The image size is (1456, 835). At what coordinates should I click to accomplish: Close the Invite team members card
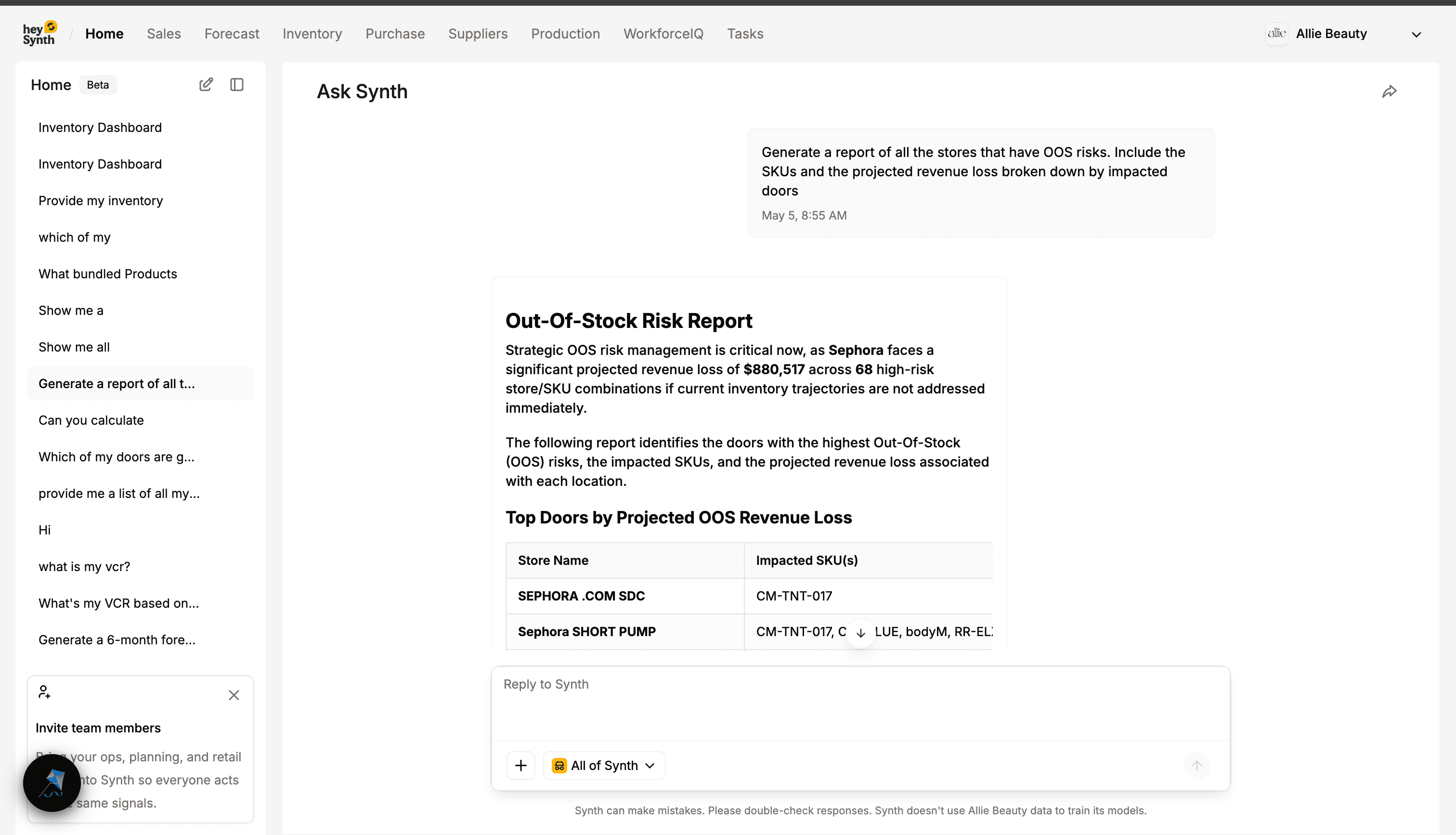[x=234, y=695]
